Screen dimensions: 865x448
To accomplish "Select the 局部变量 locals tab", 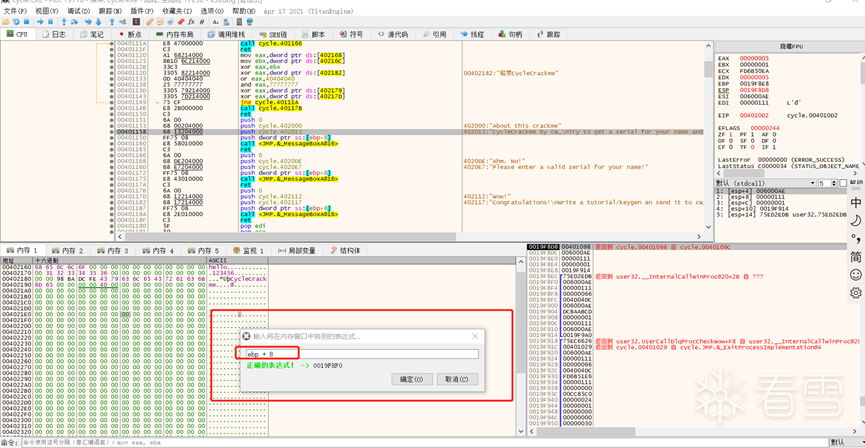I will [297, 250].
